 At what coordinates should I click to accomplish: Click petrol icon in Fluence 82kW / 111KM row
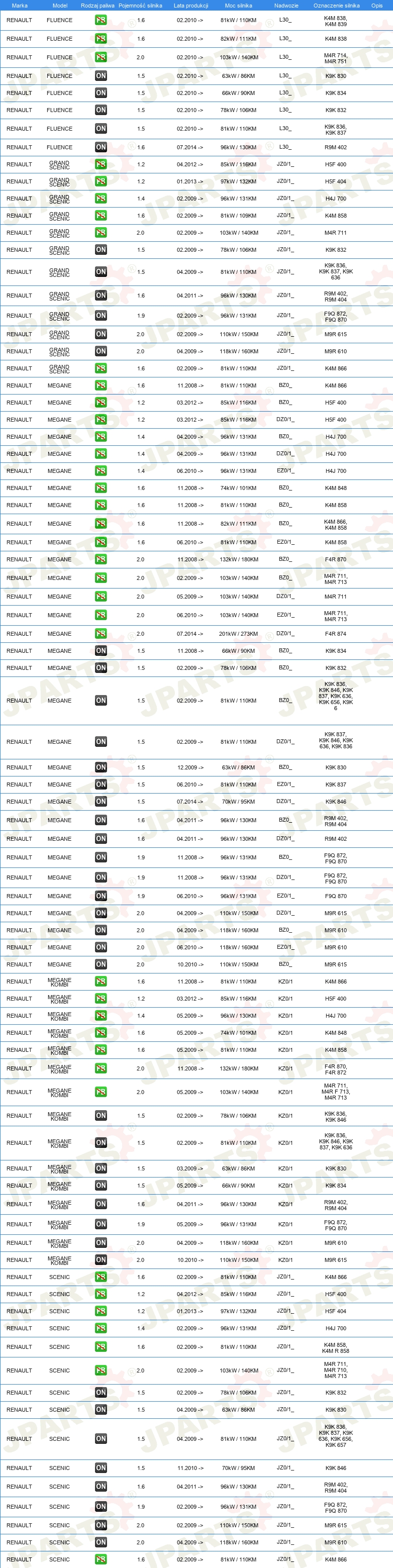(x=101, y=39)
